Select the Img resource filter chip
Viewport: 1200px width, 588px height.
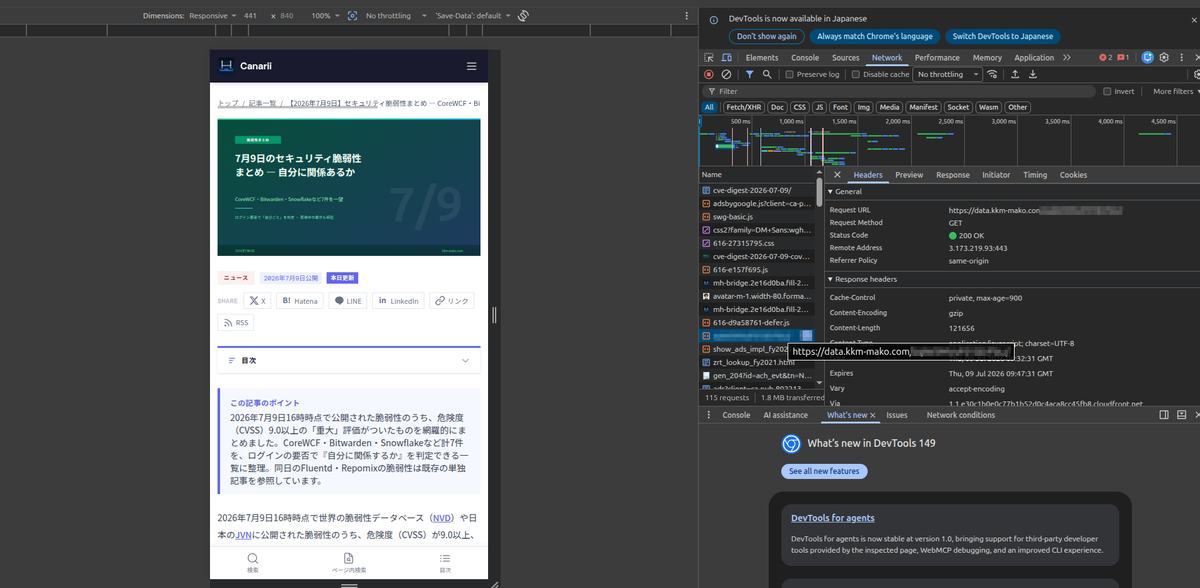[864, 107]
